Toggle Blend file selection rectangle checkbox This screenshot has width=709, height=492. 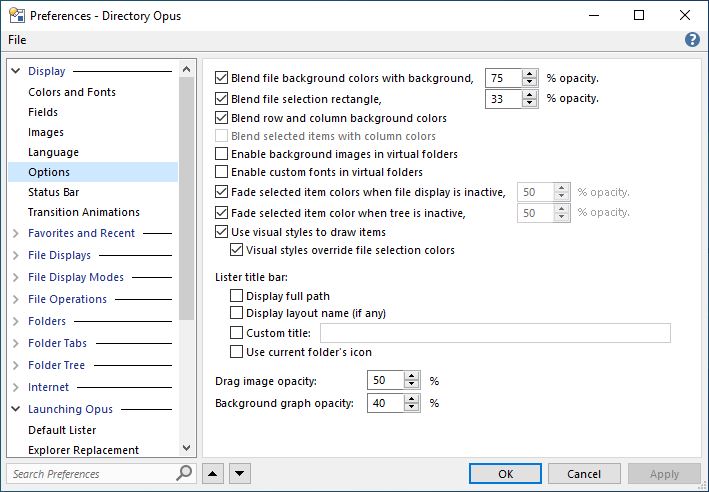pyautogui.click(x=221, y=99)
